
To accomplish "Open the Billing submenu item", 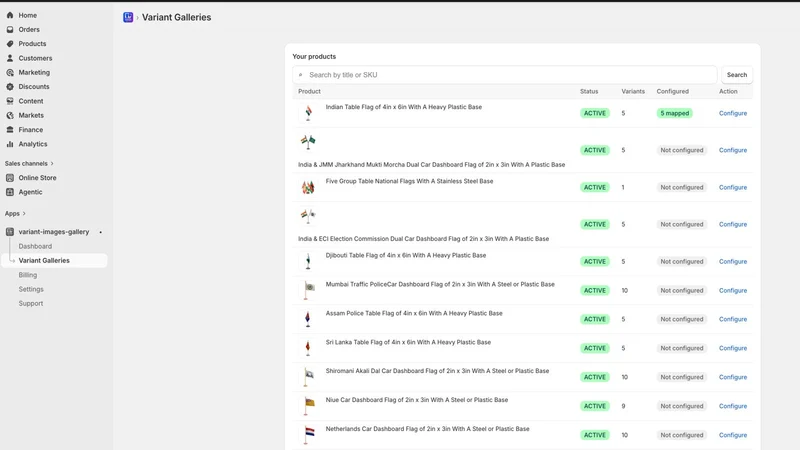I will tap(28, 275).
